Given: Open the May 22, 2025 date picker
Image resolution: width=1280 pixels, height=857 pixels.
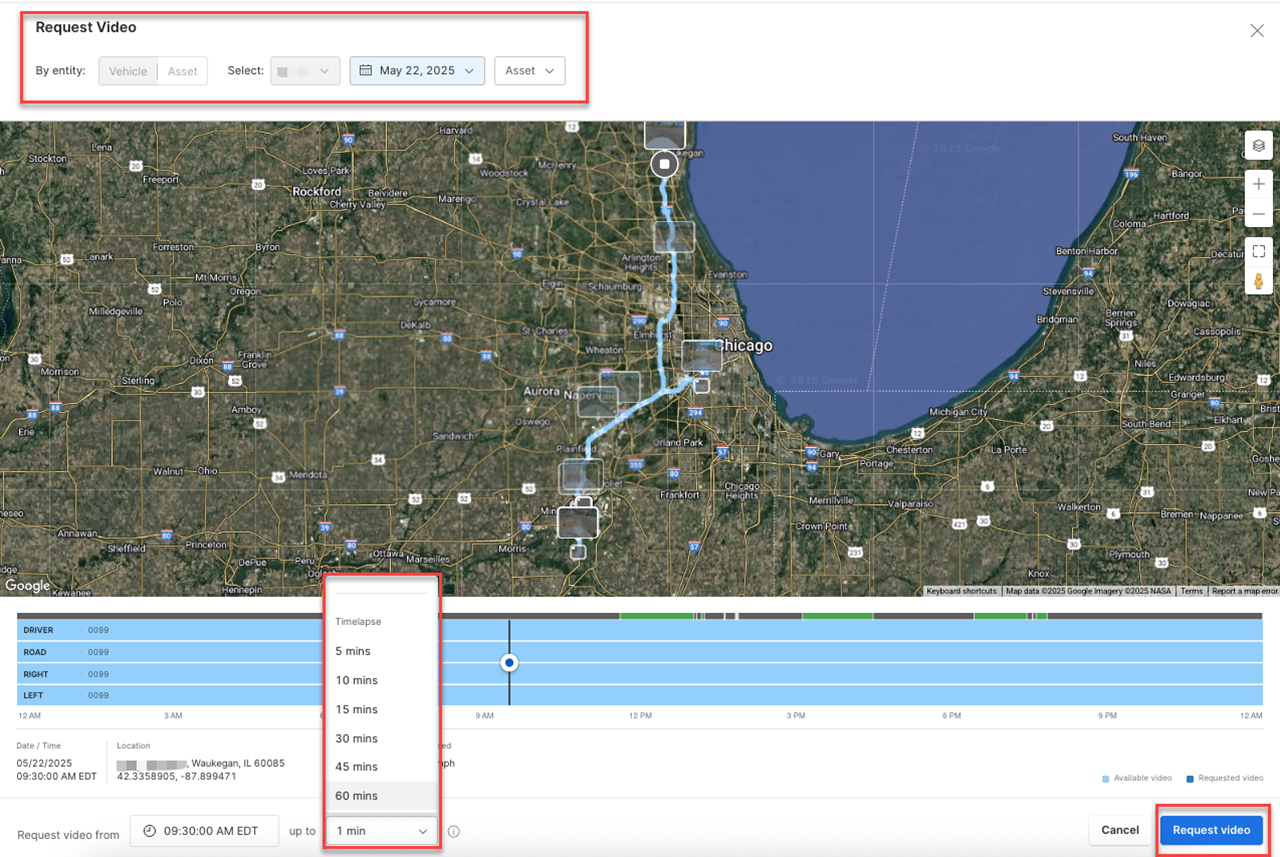Looking at the screenshot, I should 417,71.
